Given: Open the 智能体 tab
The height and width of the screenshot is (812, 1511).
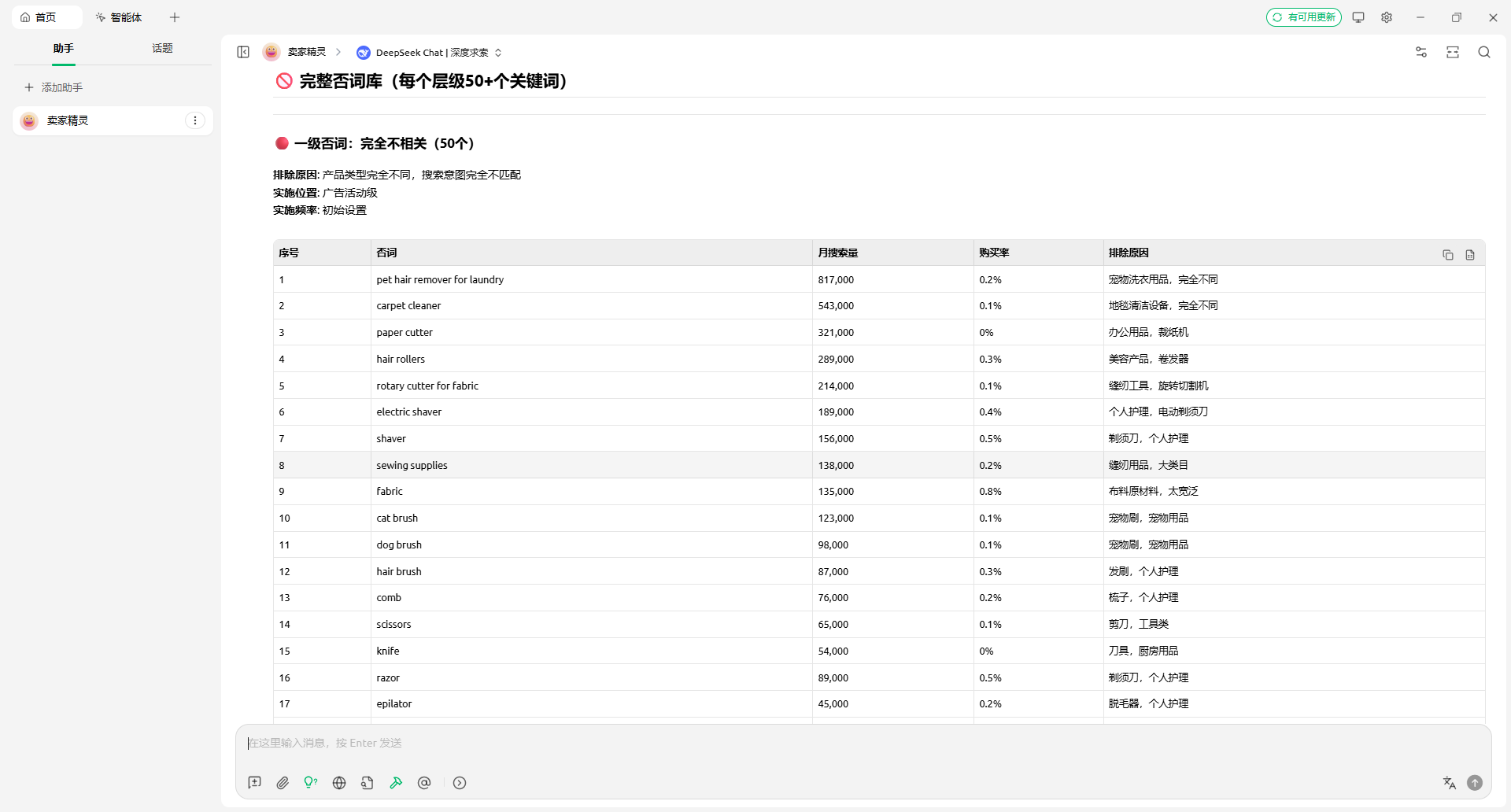Looking at the screenshot, I should click(119, 17).
